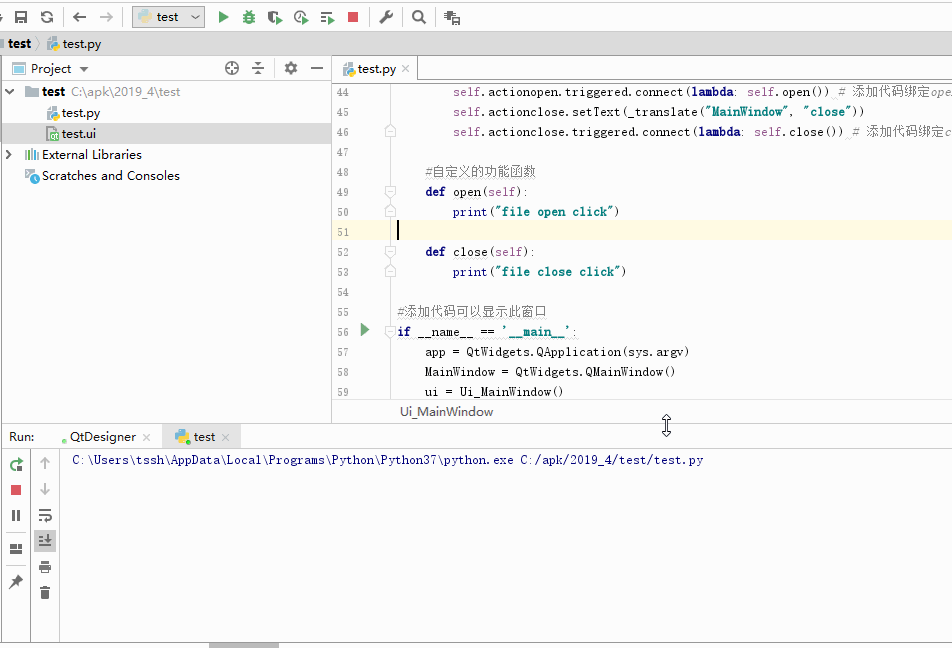Stop the process in the Run panel

coord(16,490)
